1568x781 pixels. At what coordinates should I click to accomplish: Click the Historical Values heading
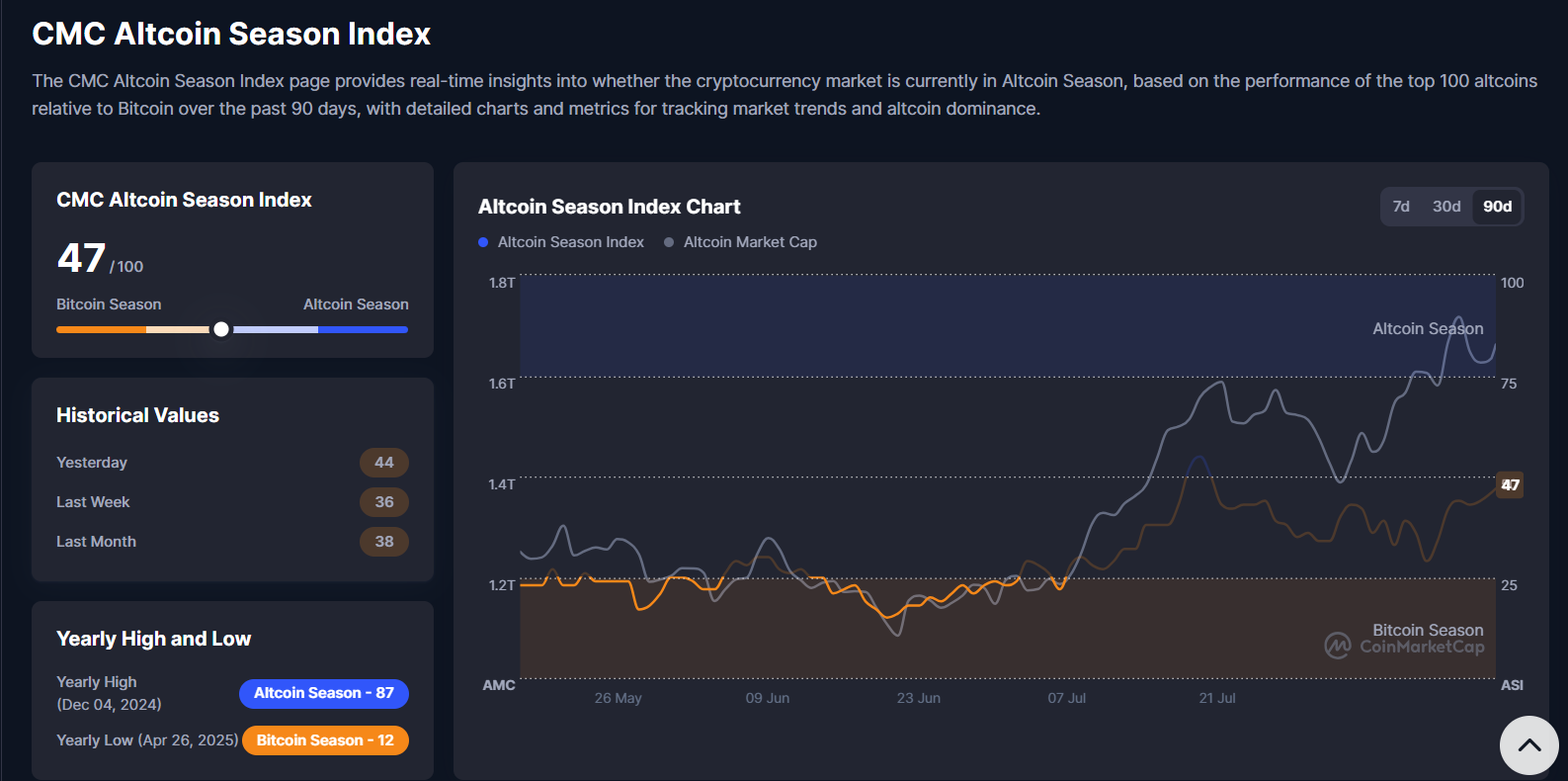coord(138,415)
